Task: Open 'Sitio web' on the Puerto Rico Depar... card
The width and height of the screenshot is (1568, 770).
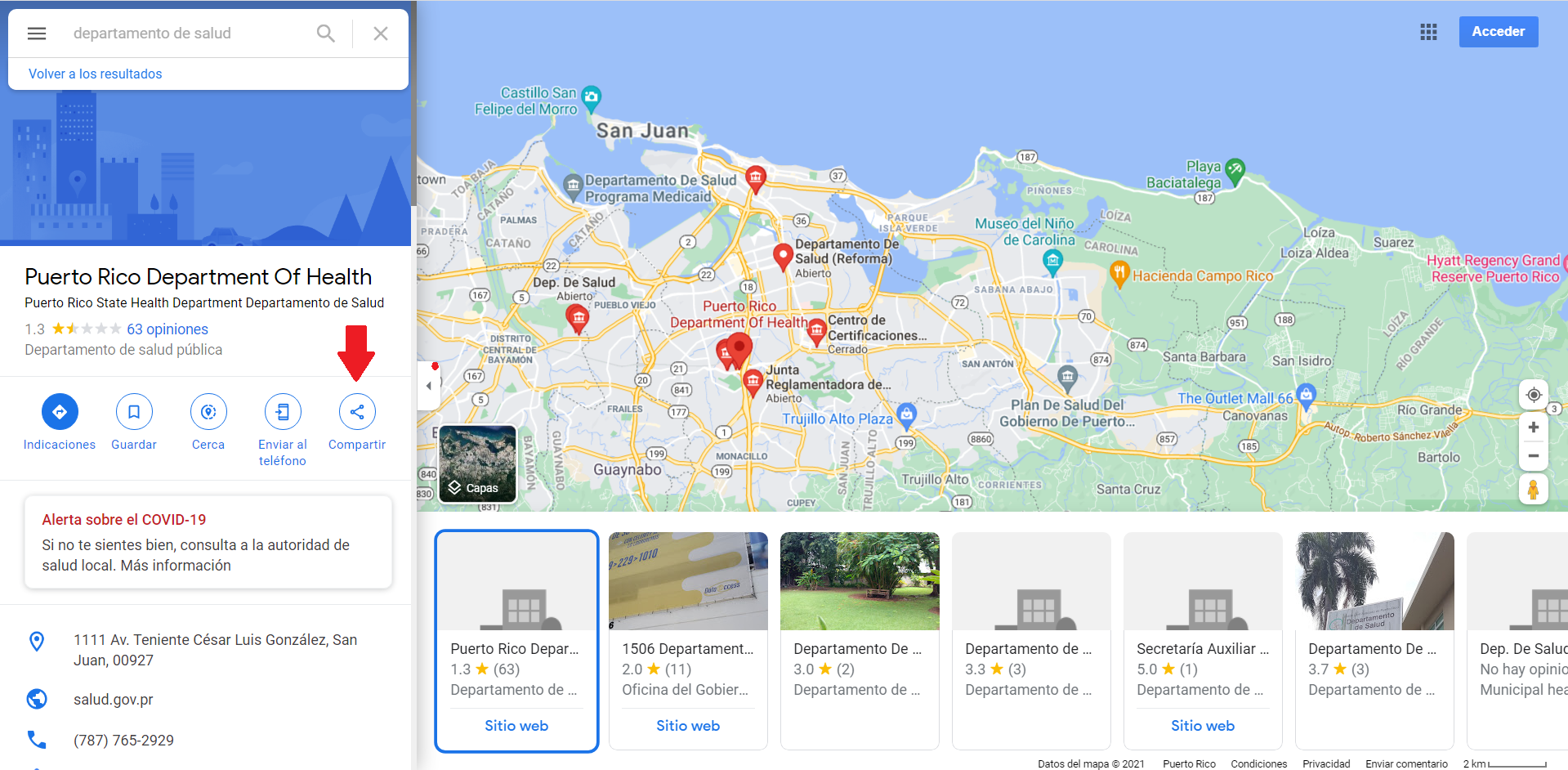Action: tap(516, 726)
